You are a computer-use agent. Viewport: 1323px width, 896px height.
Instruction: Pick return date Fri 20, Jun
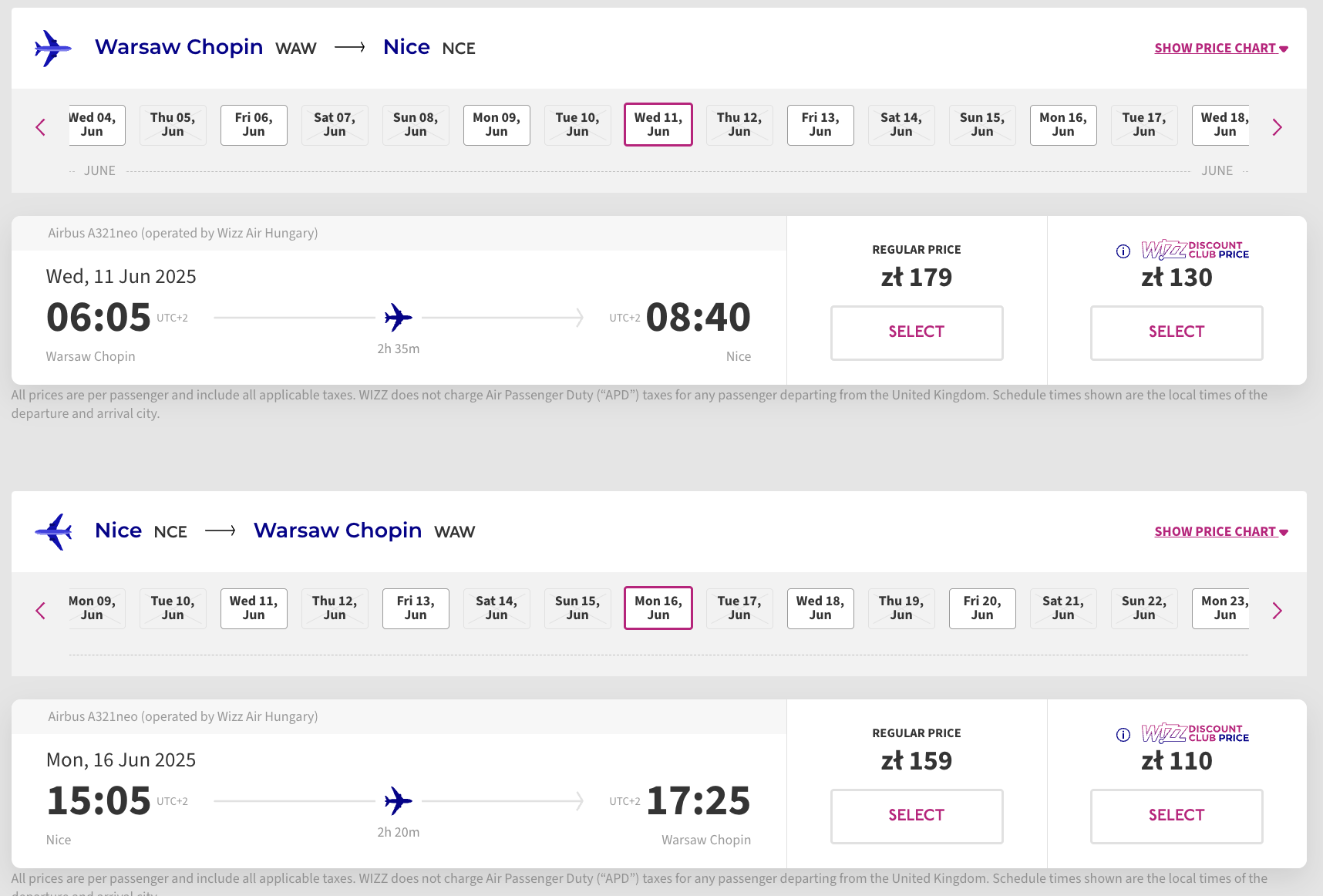982,608
